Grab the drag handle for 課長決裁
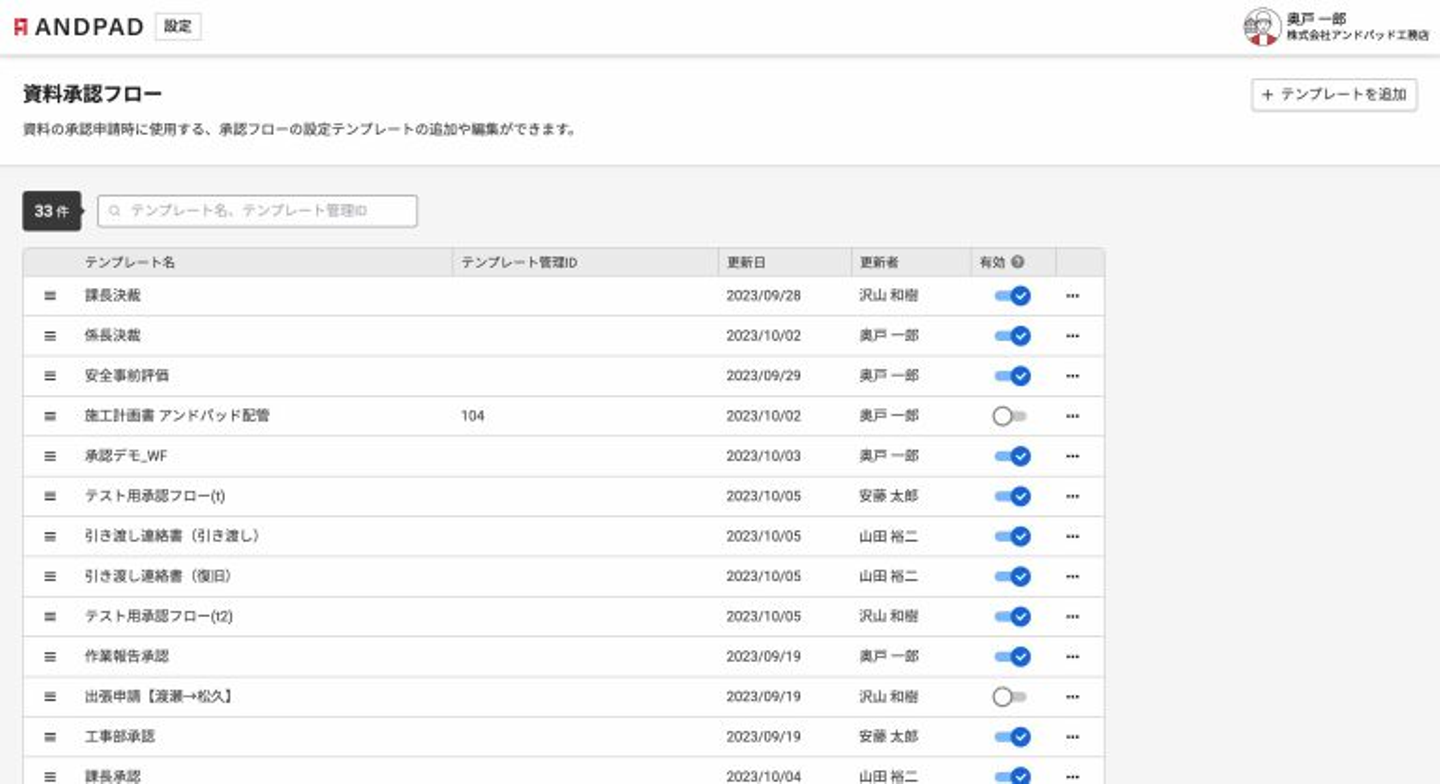Image resolution: width=1440 pixels, height=784 pixels. (x=50, y=296)
